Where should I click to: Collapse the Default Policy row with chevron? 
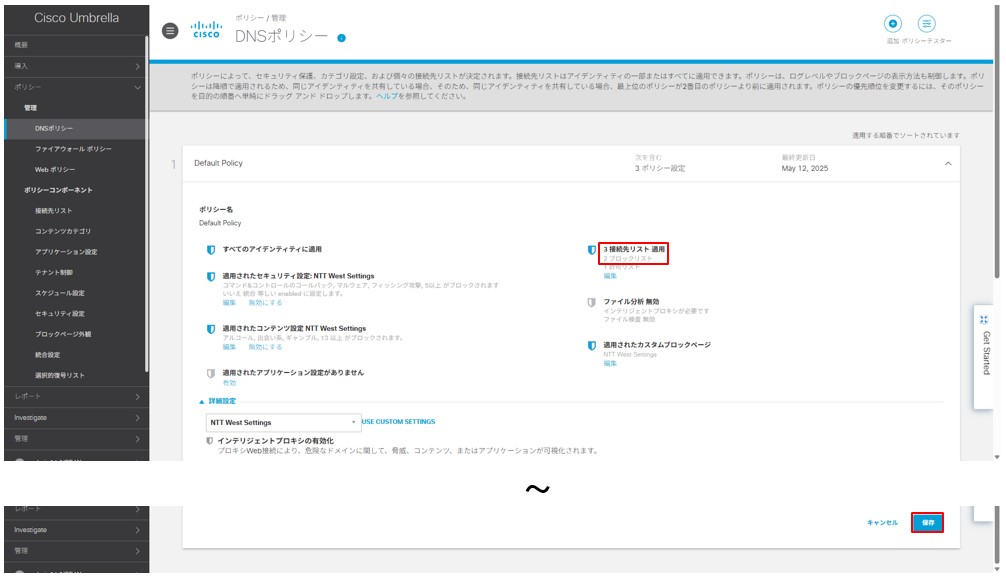[948, 164]
